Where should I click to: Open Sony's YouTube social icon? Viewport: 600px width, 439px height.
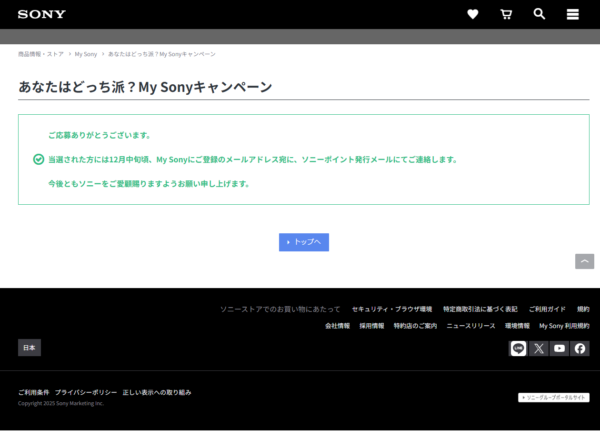[x=559, y=348]
